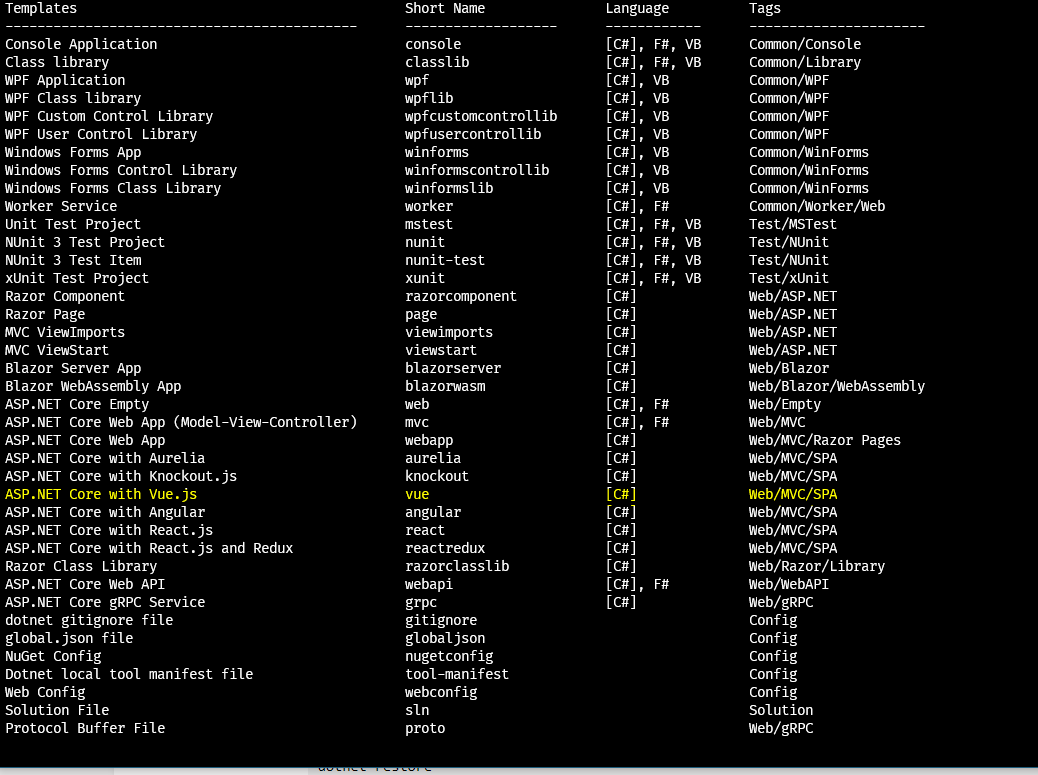
Task: Select 'ASP.NET Core gRPC Service' template name
Action: pos(105,602)
